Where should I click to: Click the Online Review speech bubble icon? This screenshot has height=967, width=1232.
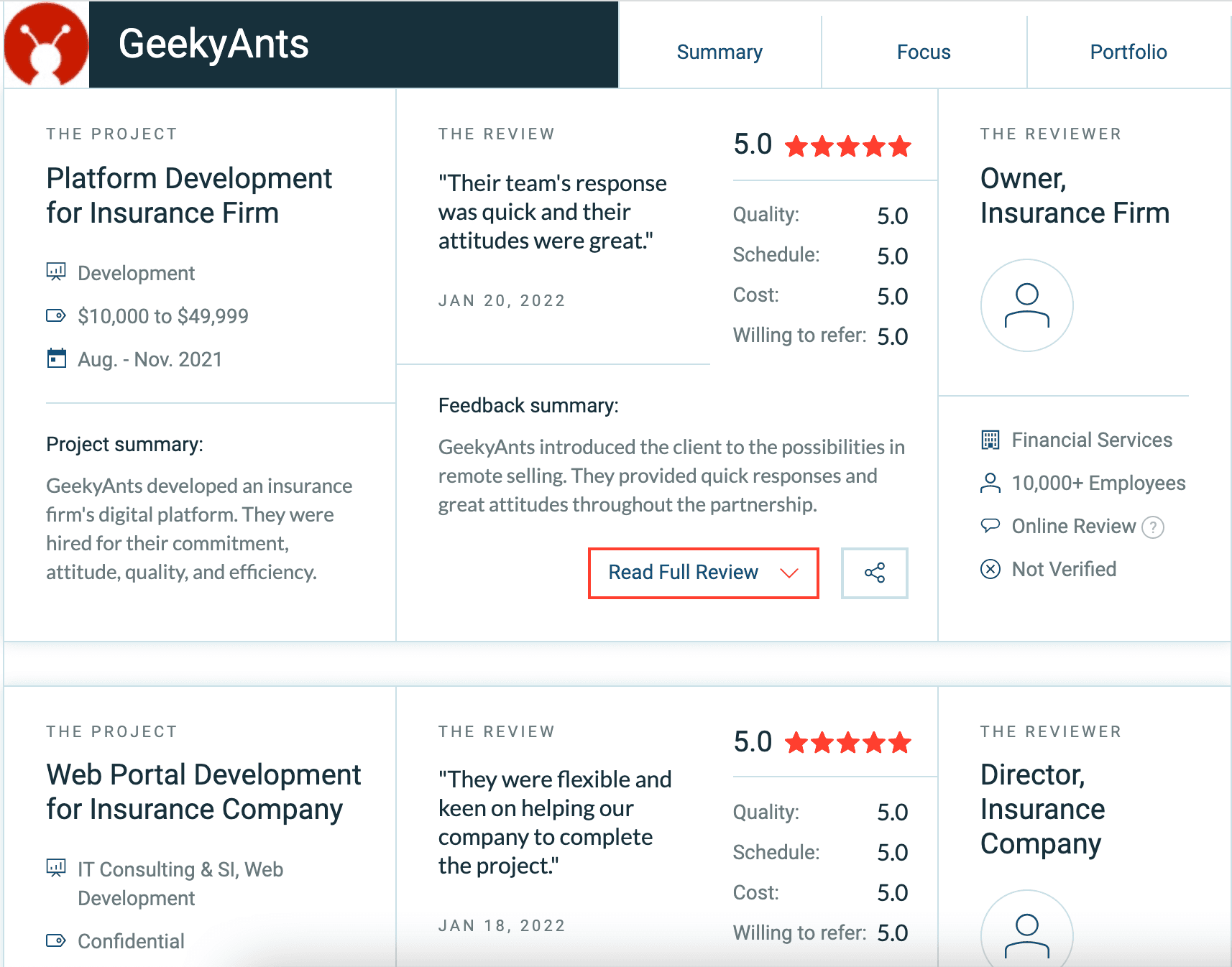[990, 526]
